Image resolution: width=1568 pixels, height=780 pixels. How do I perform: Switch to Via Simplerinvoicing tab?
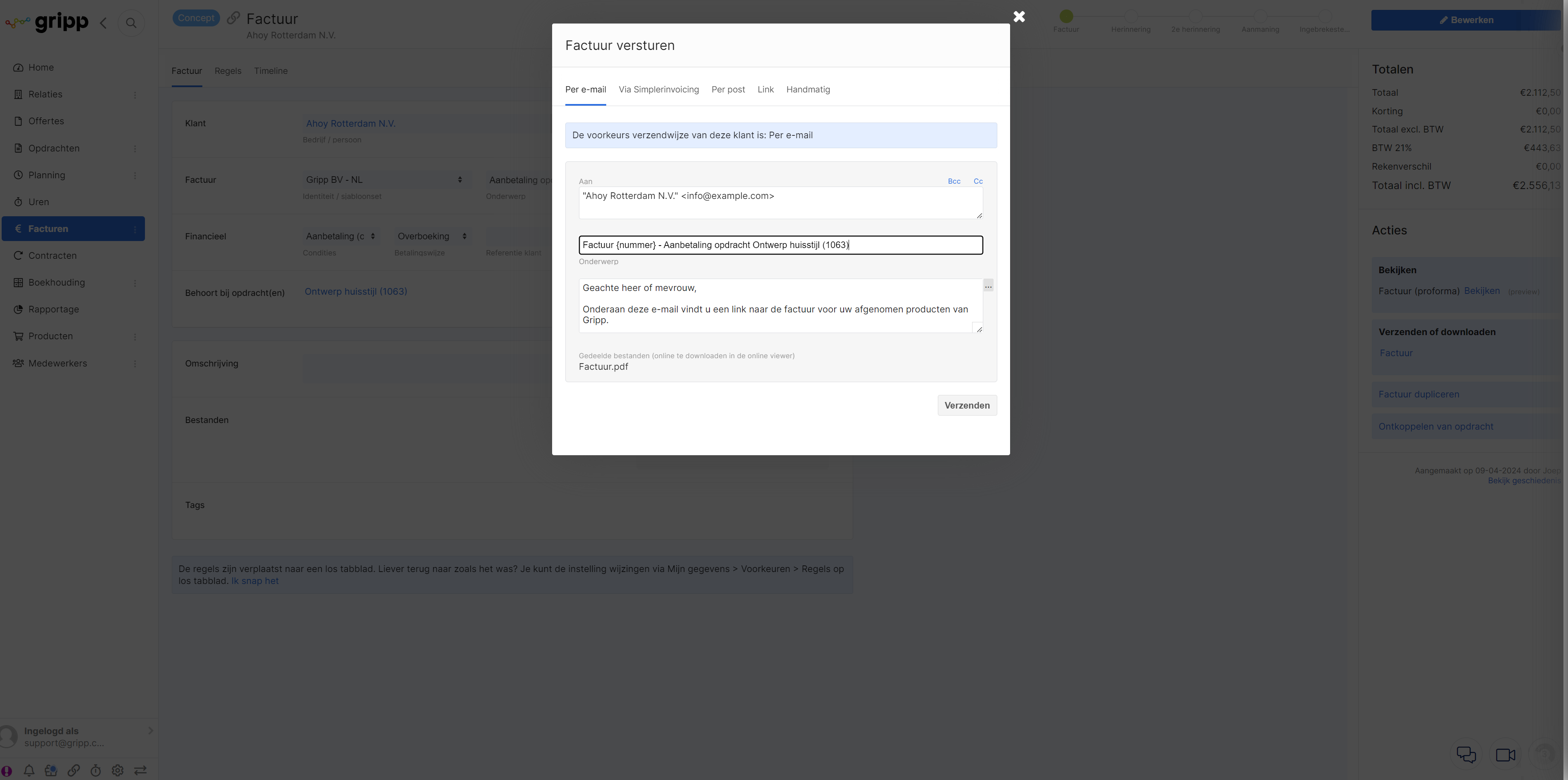(x=659, y=90)
